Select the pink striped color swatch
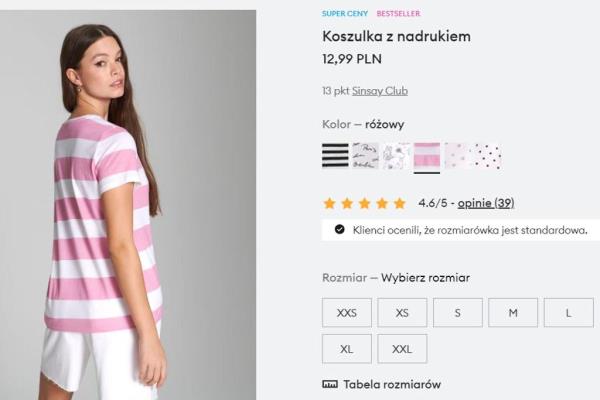Image resolution: width=600 pixels, height=400 pixels. coord(427,155)
